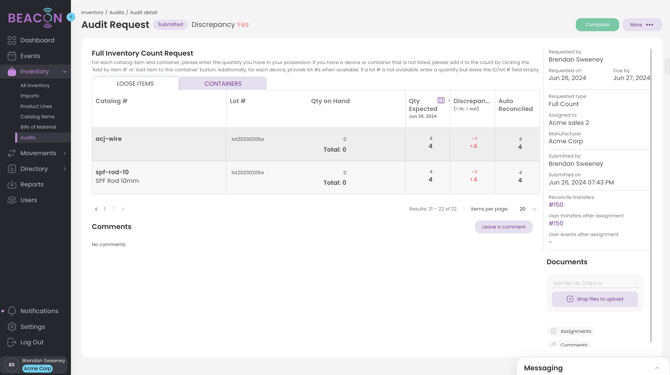The height and width of the screenshot is (375, 670).
Task: Go to next page arrow
Action: [123, 209]
